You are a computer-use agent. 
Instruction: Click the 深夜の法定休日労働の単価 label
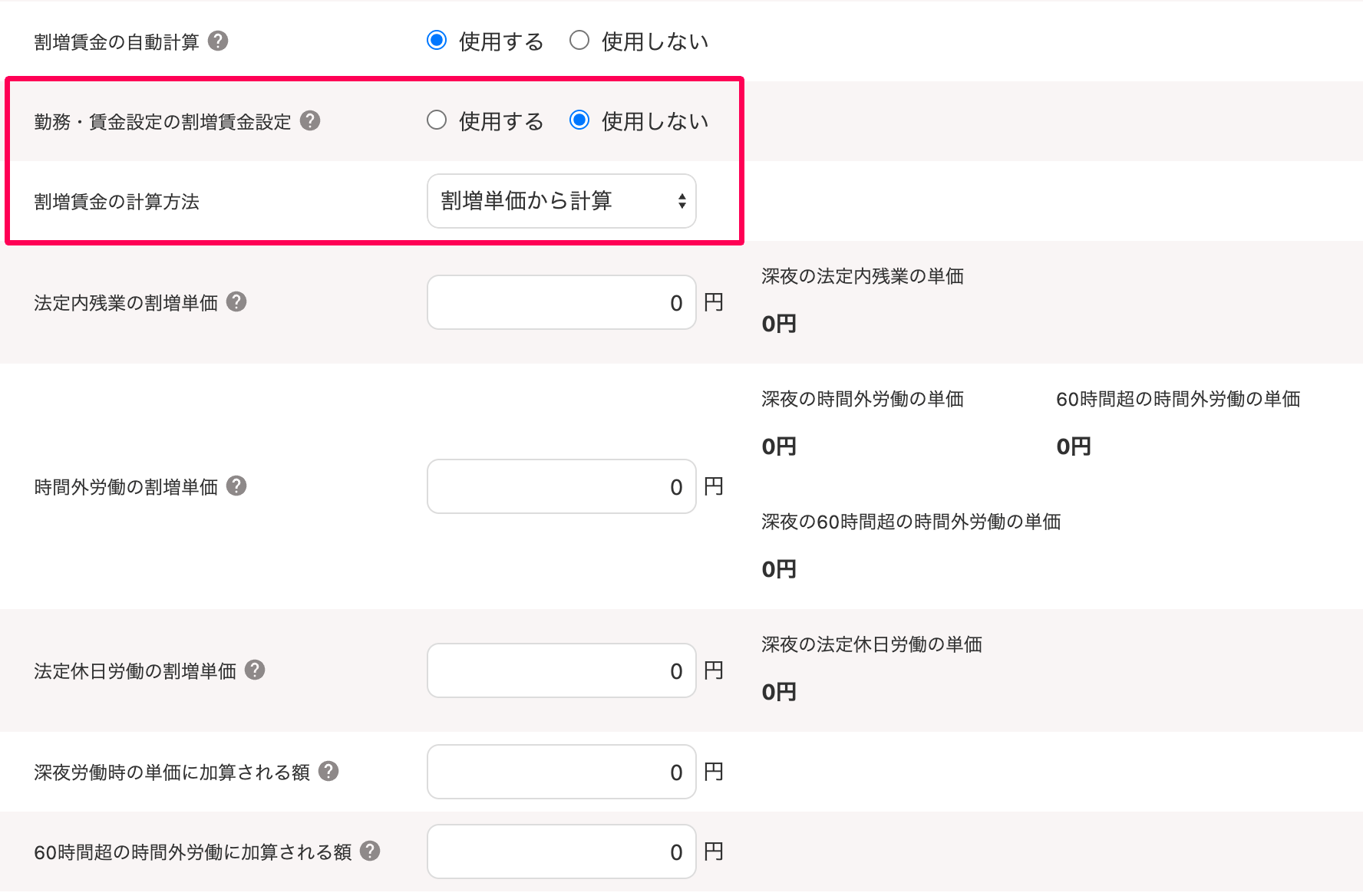(x=872, y=644)
